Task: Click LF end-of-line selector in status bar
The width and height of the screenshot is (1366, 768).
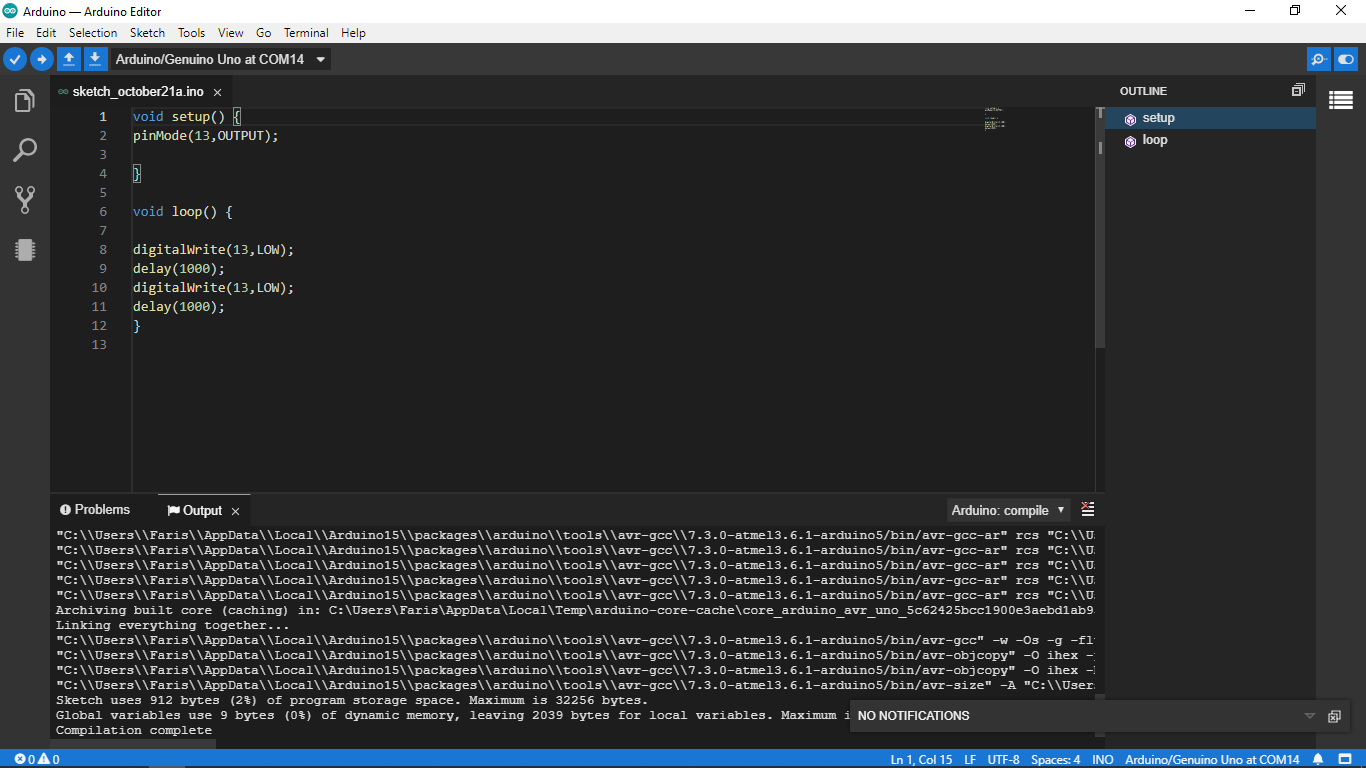Action: (x=970, y=759)
